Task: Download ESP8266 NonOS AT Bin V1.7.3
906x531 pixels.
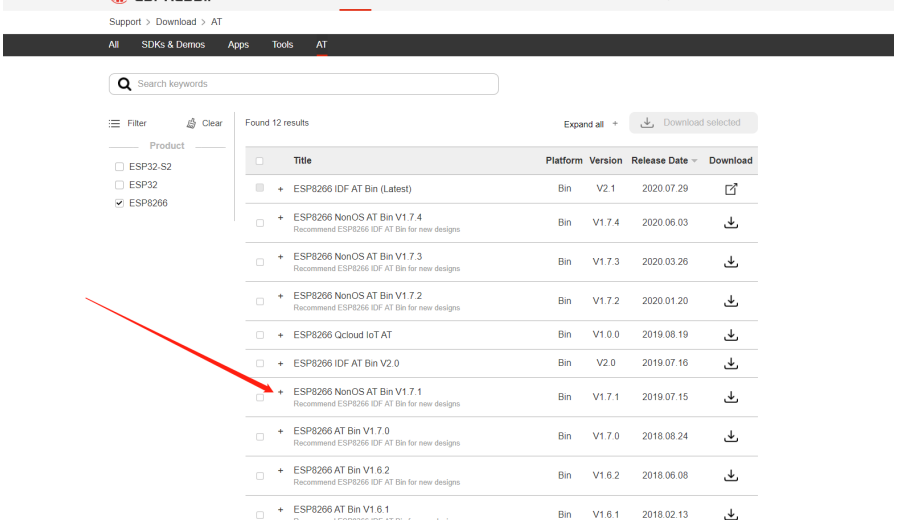Action: [x=731, y=262]
